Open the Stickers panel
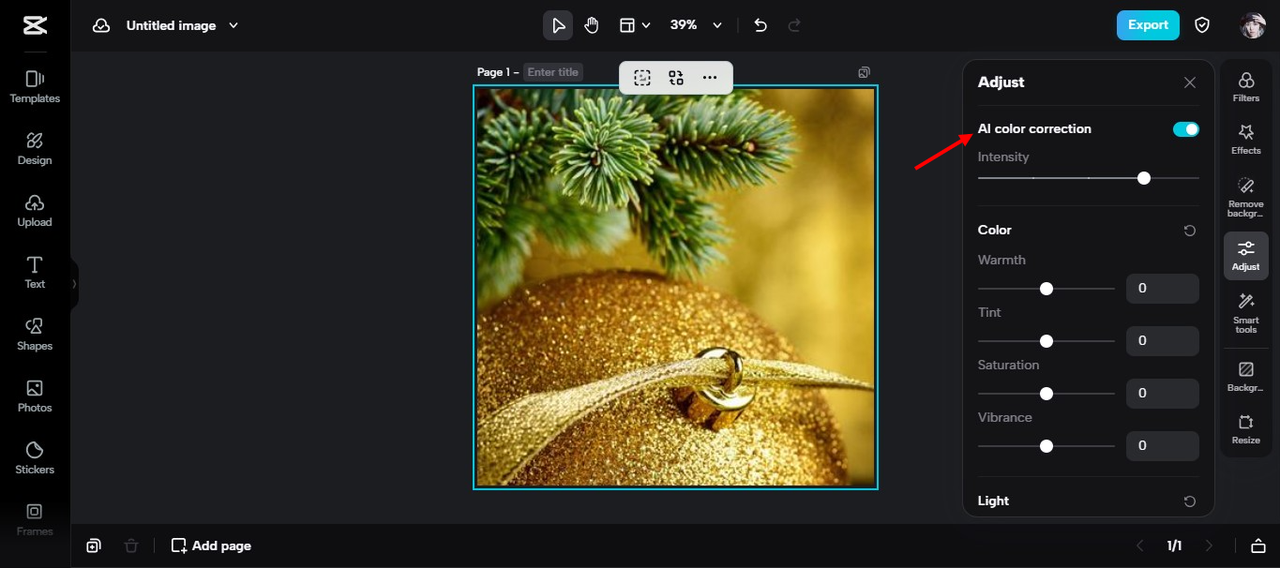1280x568 pixels. click(x=35, y=459)
